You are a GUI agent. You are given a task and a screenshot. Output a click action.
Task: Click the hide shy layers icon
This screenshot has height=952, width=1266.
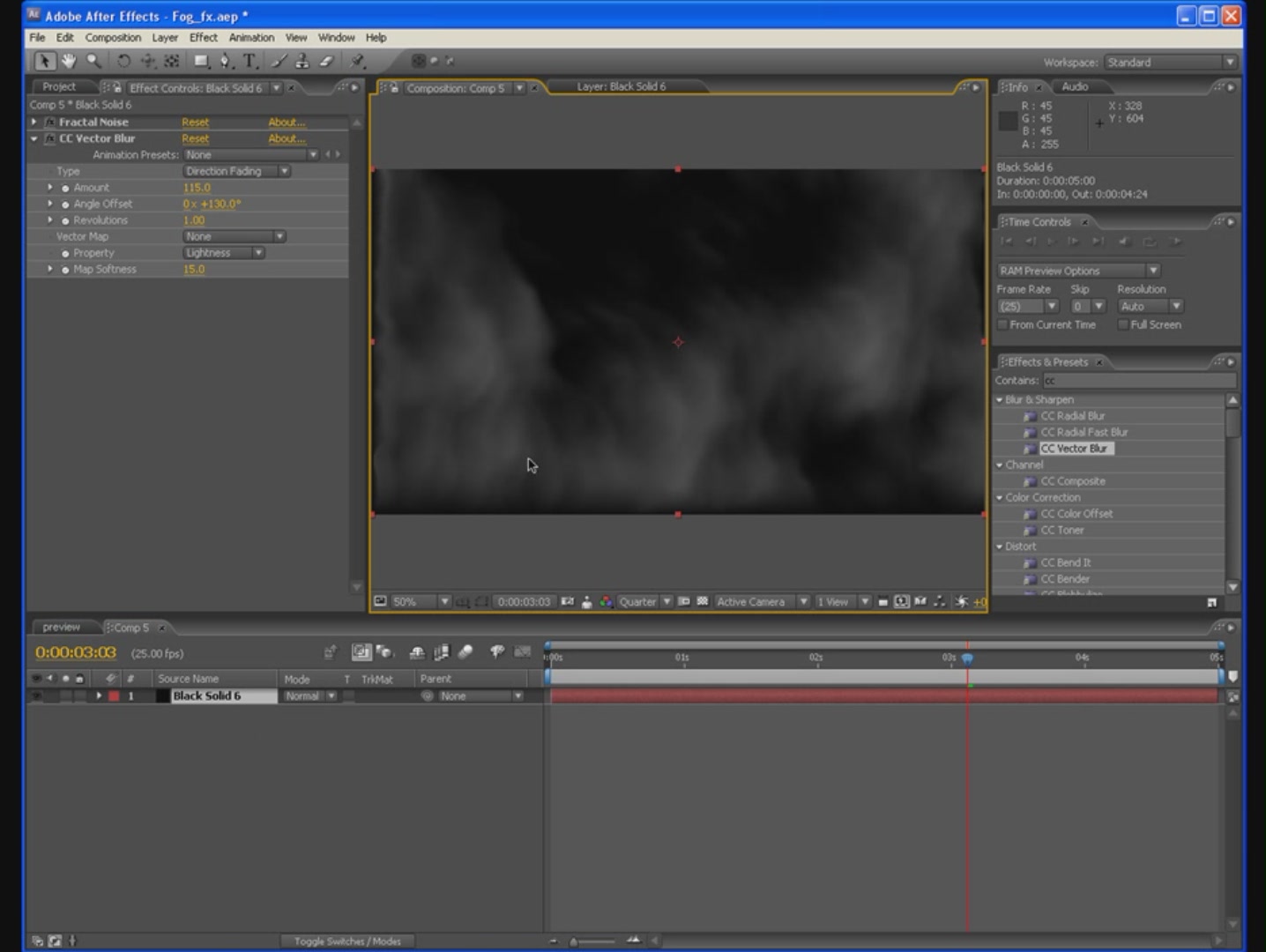[417, 652]
